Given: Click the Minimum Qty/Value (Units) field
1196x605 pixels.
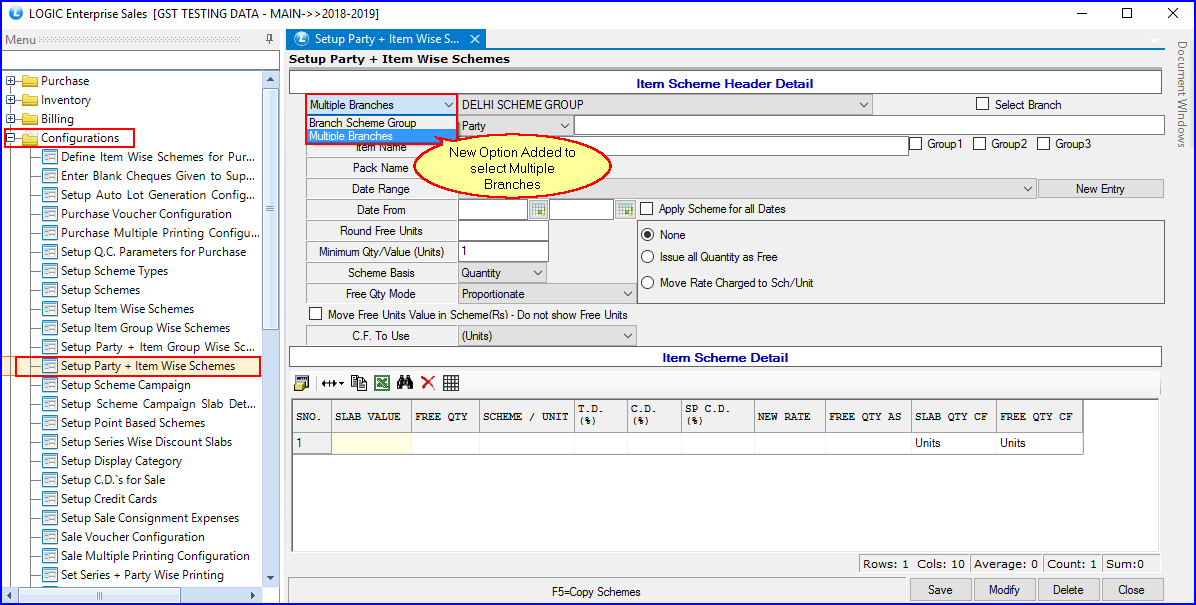Looking at the screenshot, I should (x=503, y=251).
